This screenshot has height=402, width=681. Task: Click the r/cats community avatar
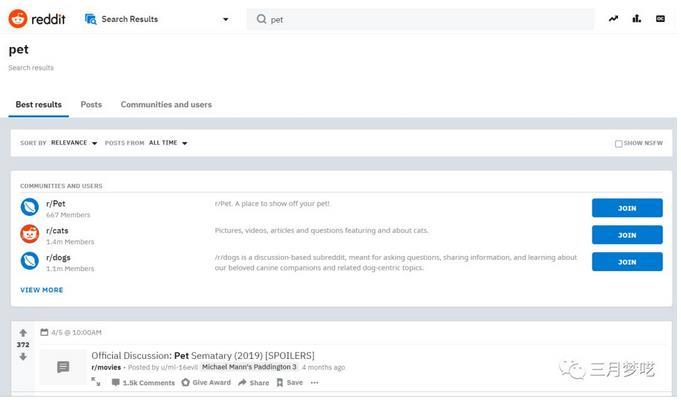[30, 234]
